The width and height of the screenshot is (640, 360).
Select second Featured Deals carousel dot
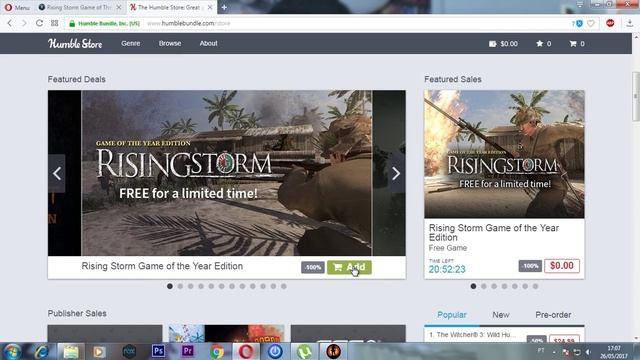(180, 287)
